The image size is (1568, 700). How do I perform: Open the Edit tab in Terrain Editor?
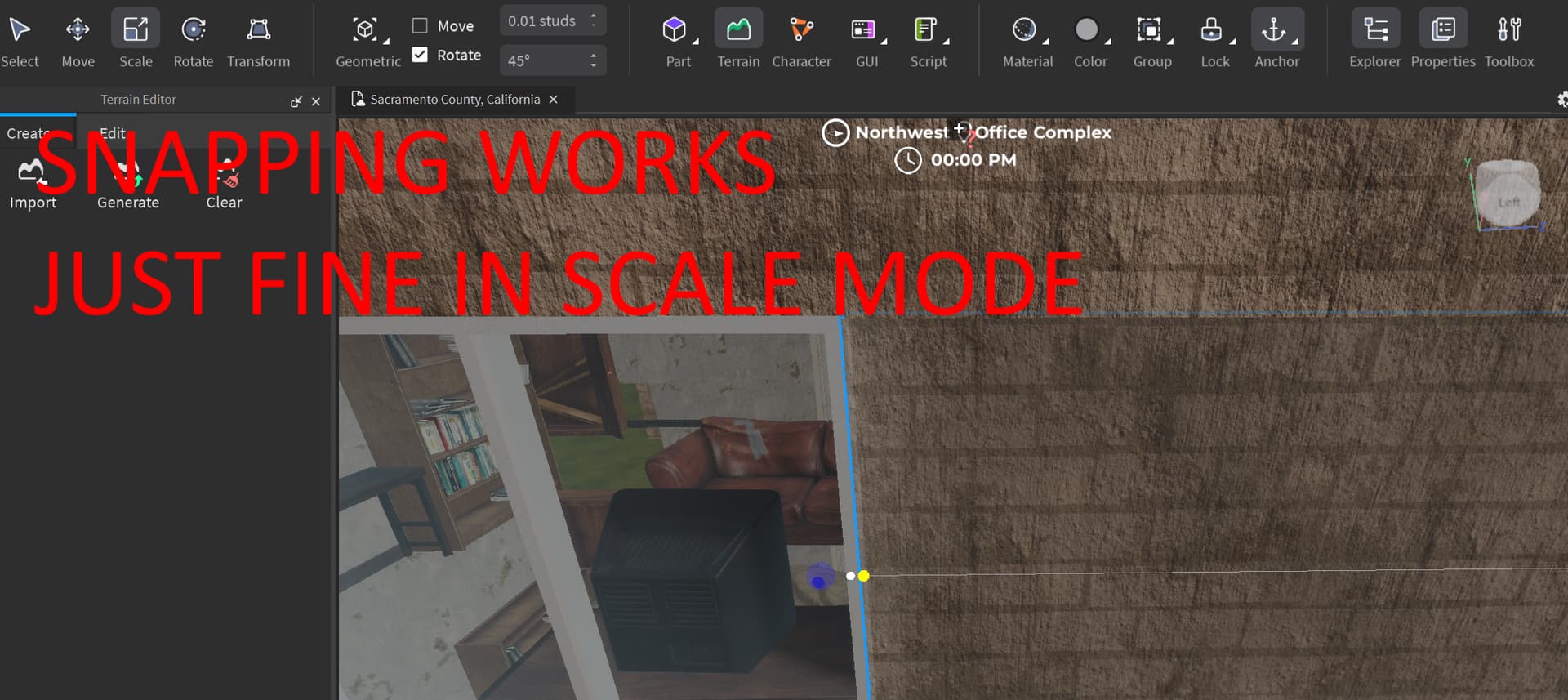(113, 133)
